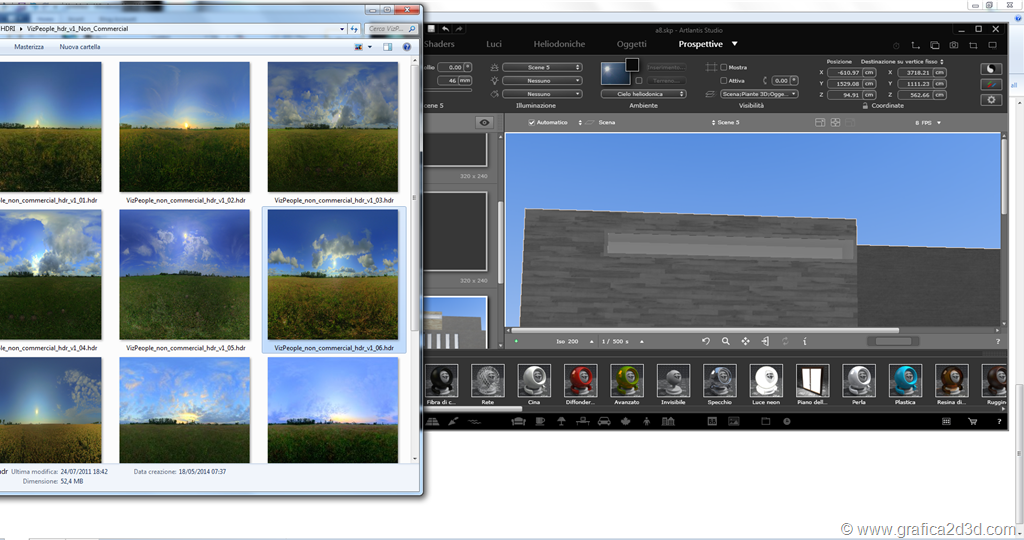Click the Nuova cartella button
The image size is (1024, 540).
point(80,47)
